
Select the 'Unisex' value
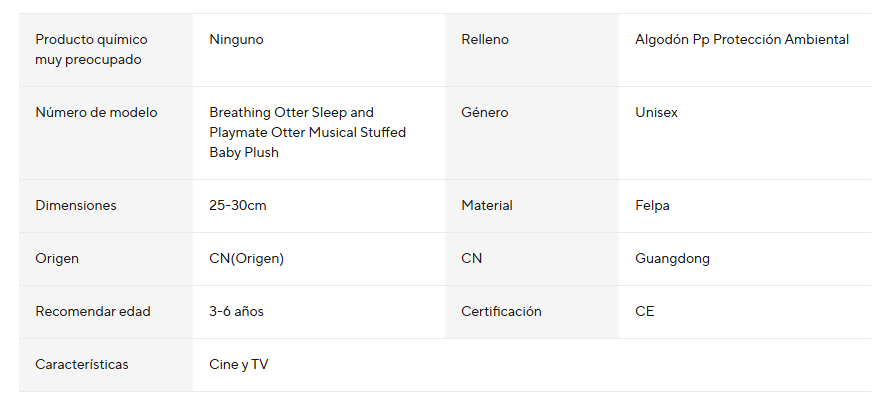coord(656,113)
